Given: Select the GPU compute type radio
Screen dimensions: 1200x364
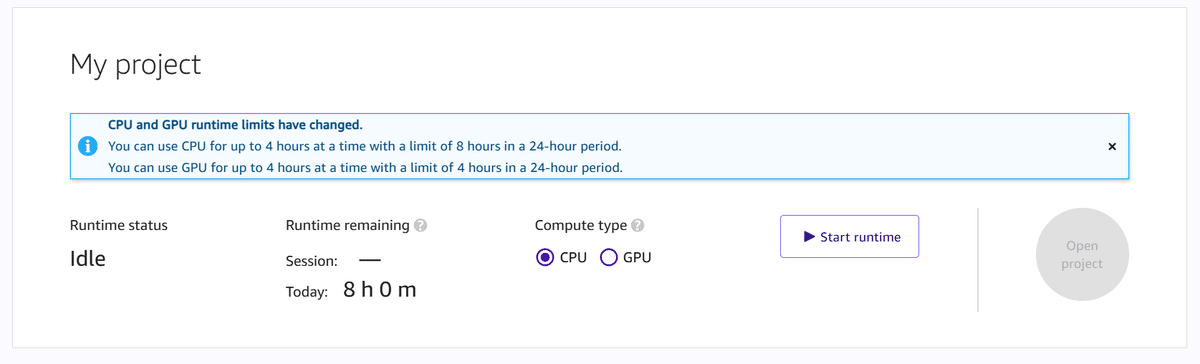Looking at the screenshot, I should pyautogui.click(x=608, y=257).
